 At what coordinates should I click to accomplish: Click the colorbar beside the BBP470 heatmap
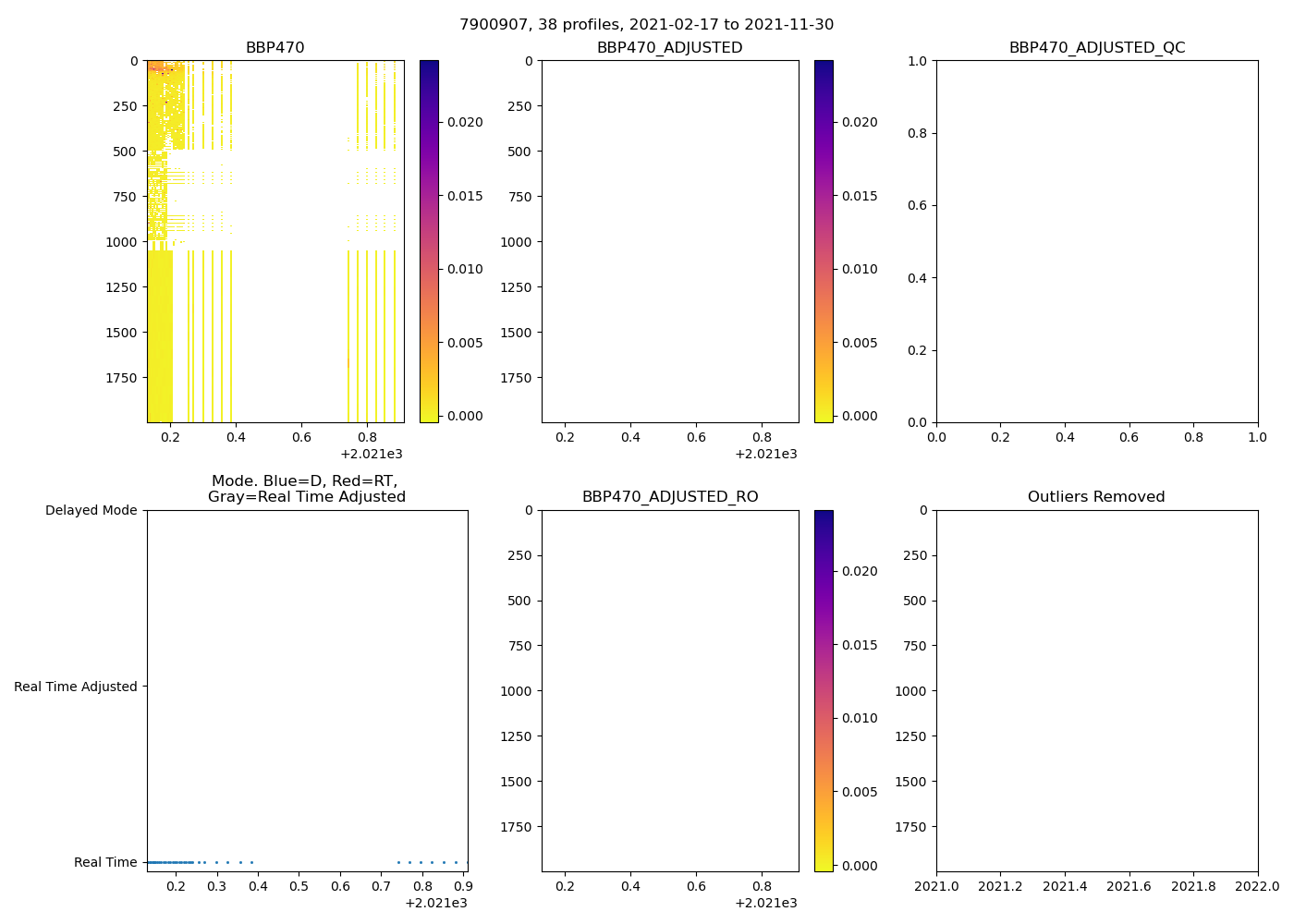coord(429,240)
